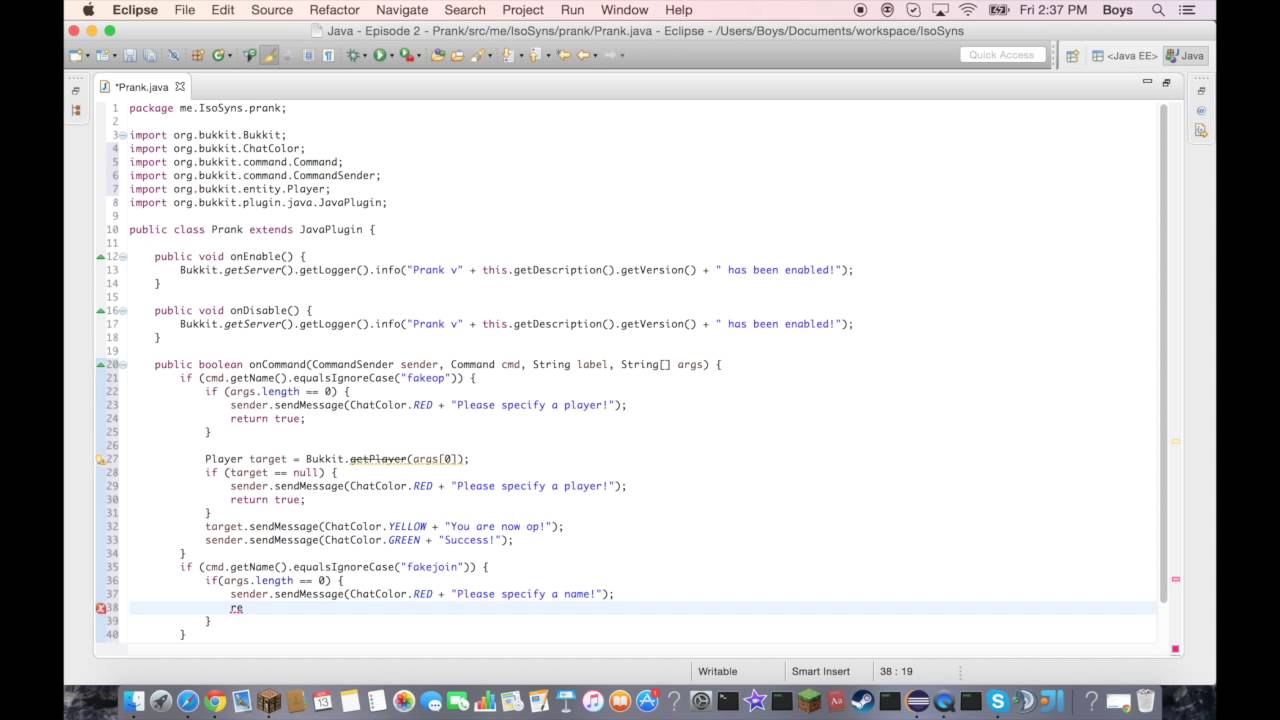Minimize the editor area

(x=1147, y=82)
